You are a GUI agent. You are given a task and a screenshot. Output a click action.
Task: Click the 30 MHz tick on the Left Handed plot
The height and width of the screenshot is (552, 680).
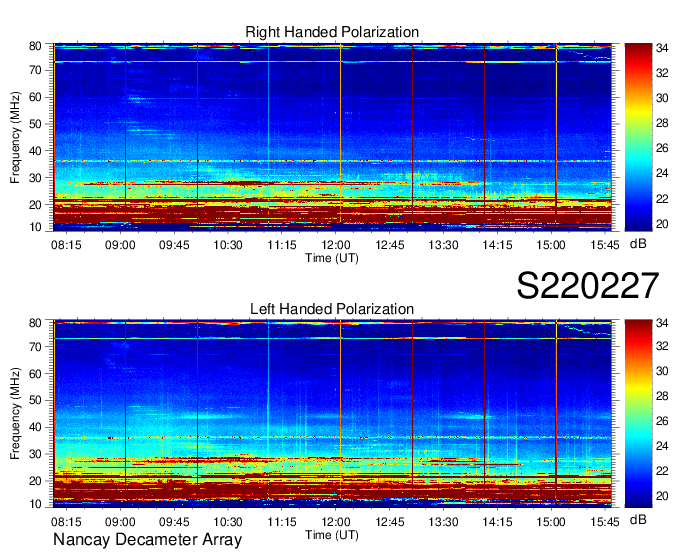click(x=35, y=454)
